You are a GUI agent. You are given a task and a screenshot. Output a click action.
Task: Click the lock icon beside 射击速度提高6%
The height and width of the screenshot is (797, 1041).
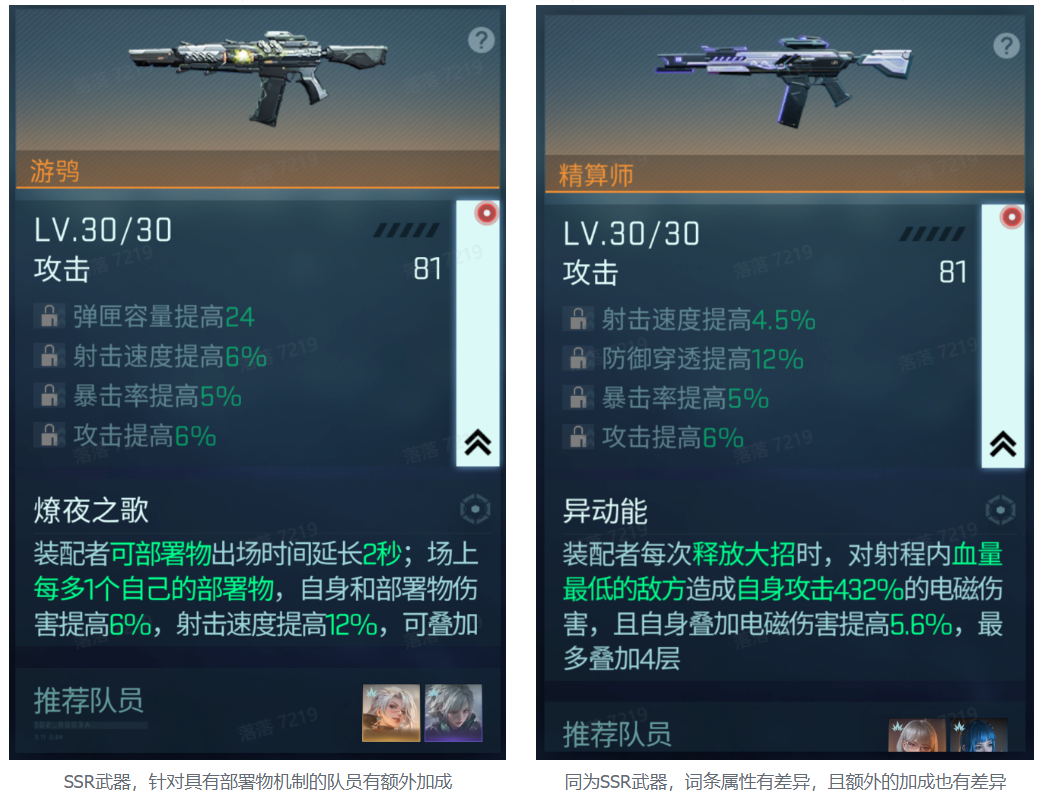[49, 356]
